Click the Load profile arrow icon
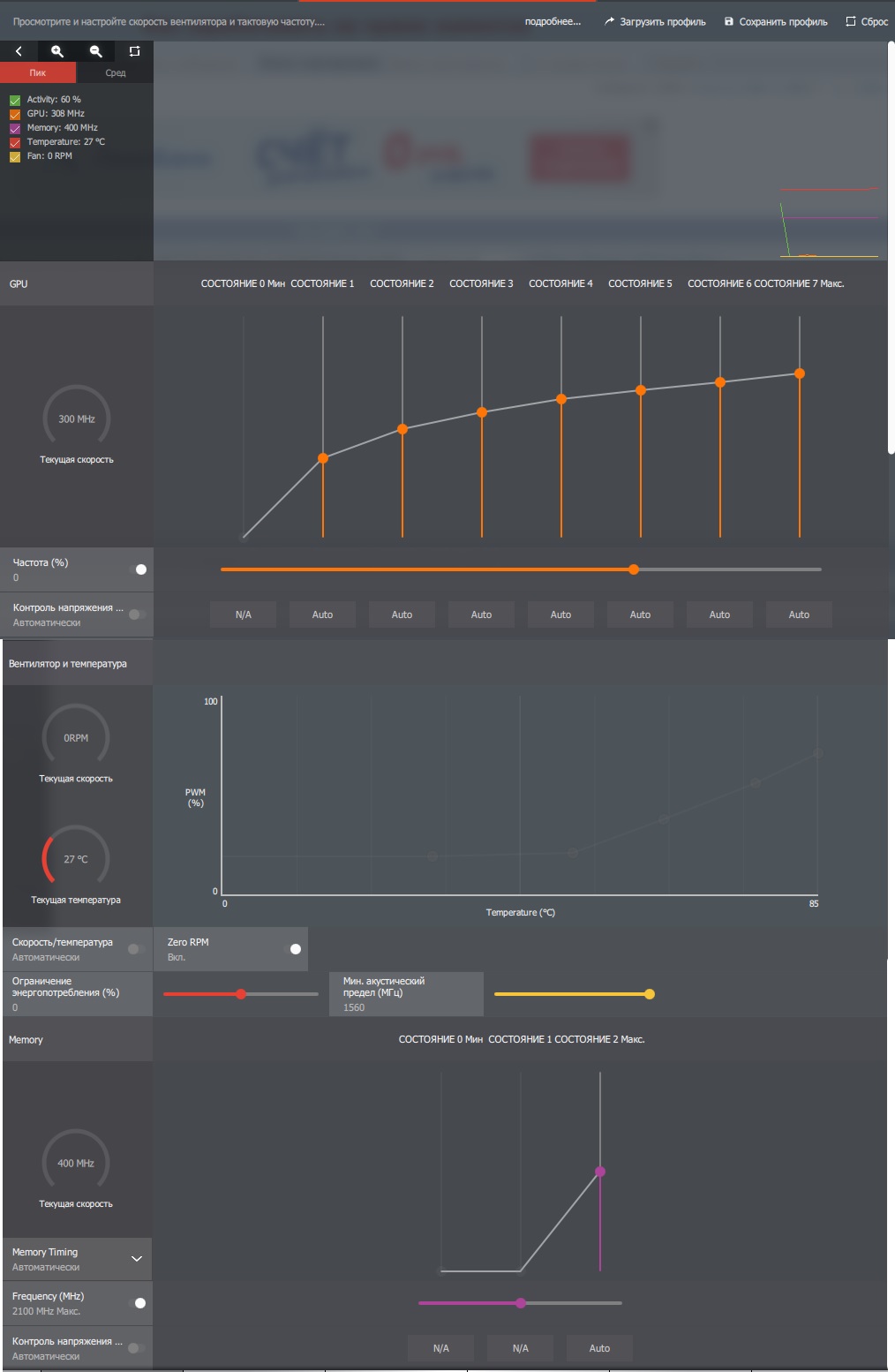Screen dimensions: 895x1372 [609, 21]
